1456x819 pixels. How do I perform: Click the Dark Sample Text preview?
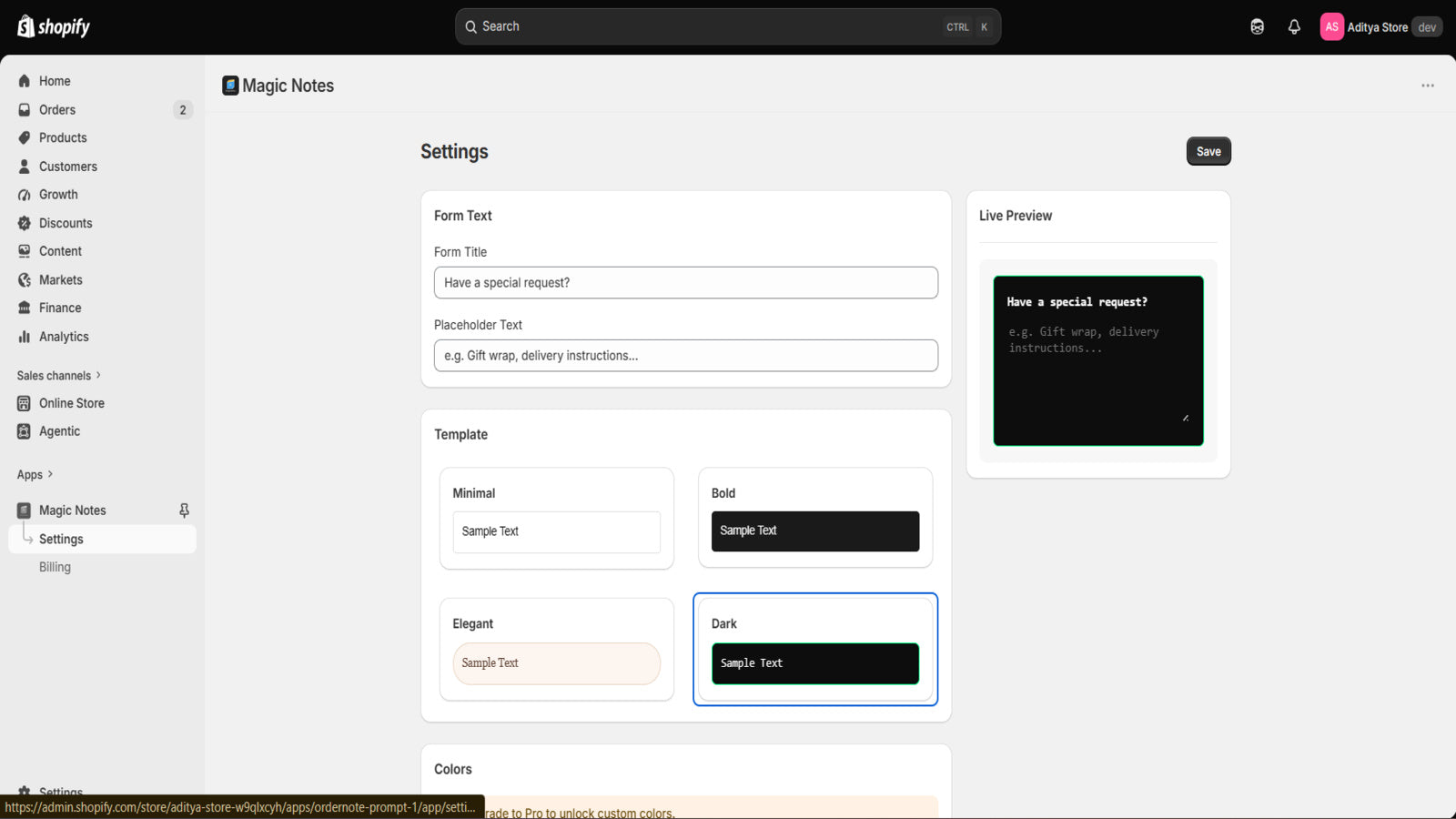coord(814,663)
